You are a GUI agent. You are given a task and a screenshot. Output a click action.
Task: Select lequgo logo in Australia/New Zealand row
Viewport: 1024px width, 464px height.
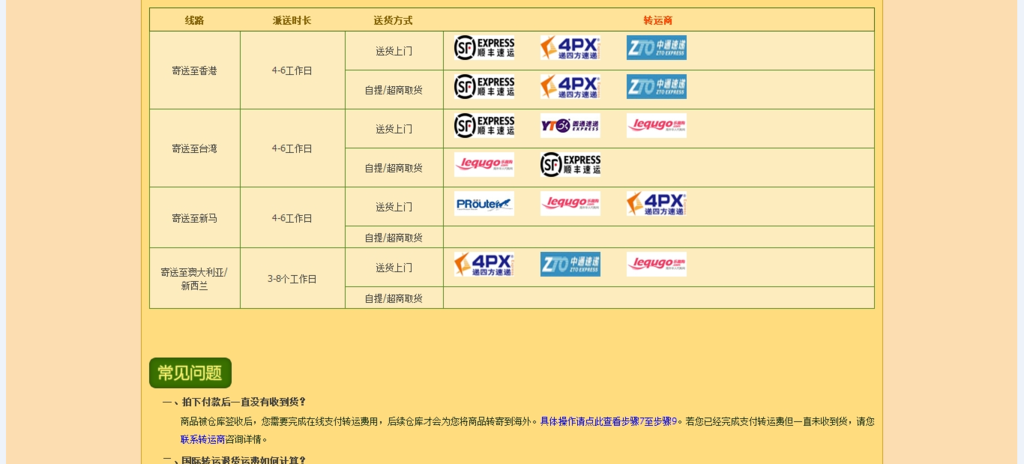click(x=656, y=264)
